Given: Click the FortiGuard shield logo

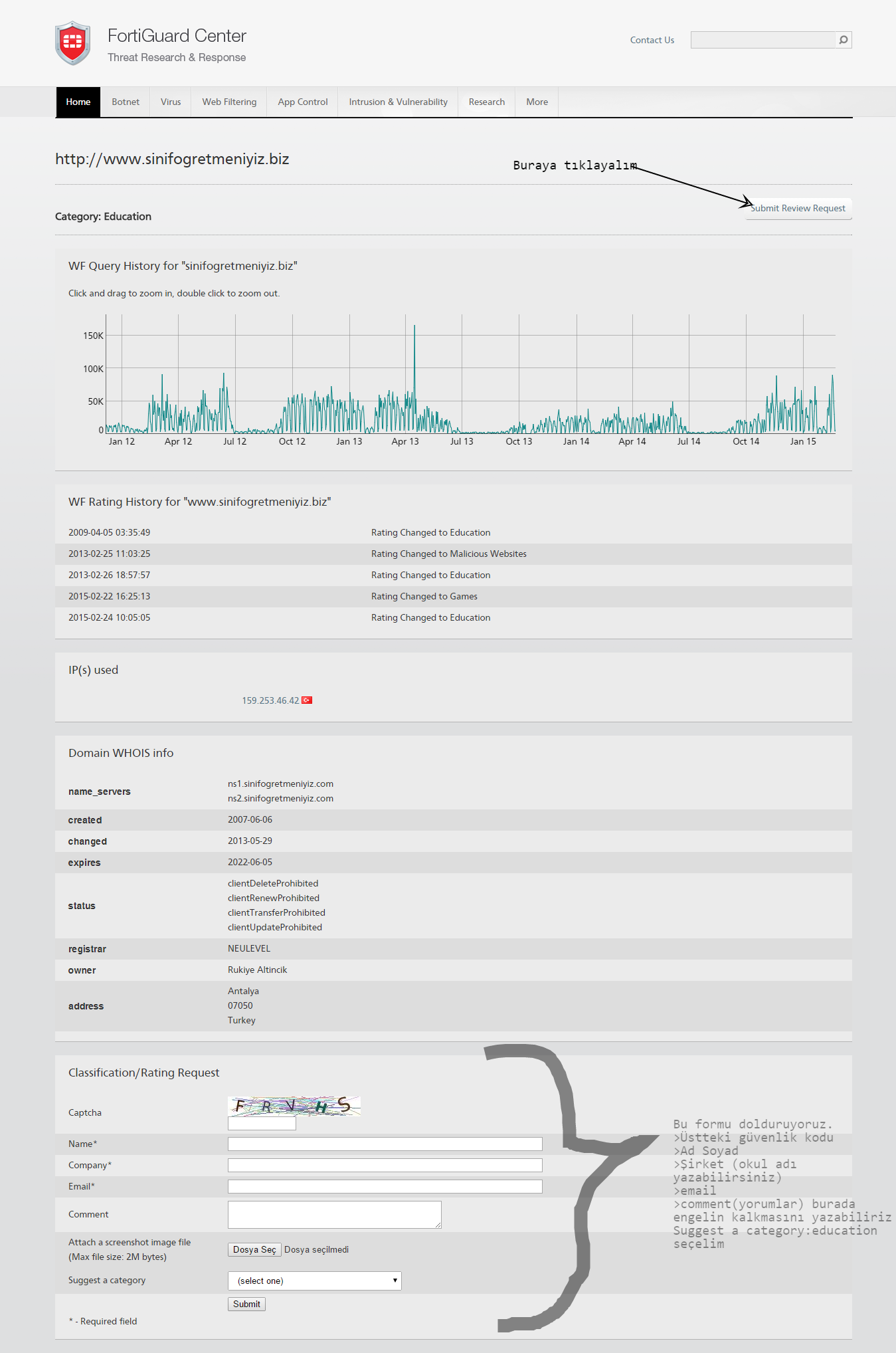Looking at the screenshot, I should pos(72,43).
